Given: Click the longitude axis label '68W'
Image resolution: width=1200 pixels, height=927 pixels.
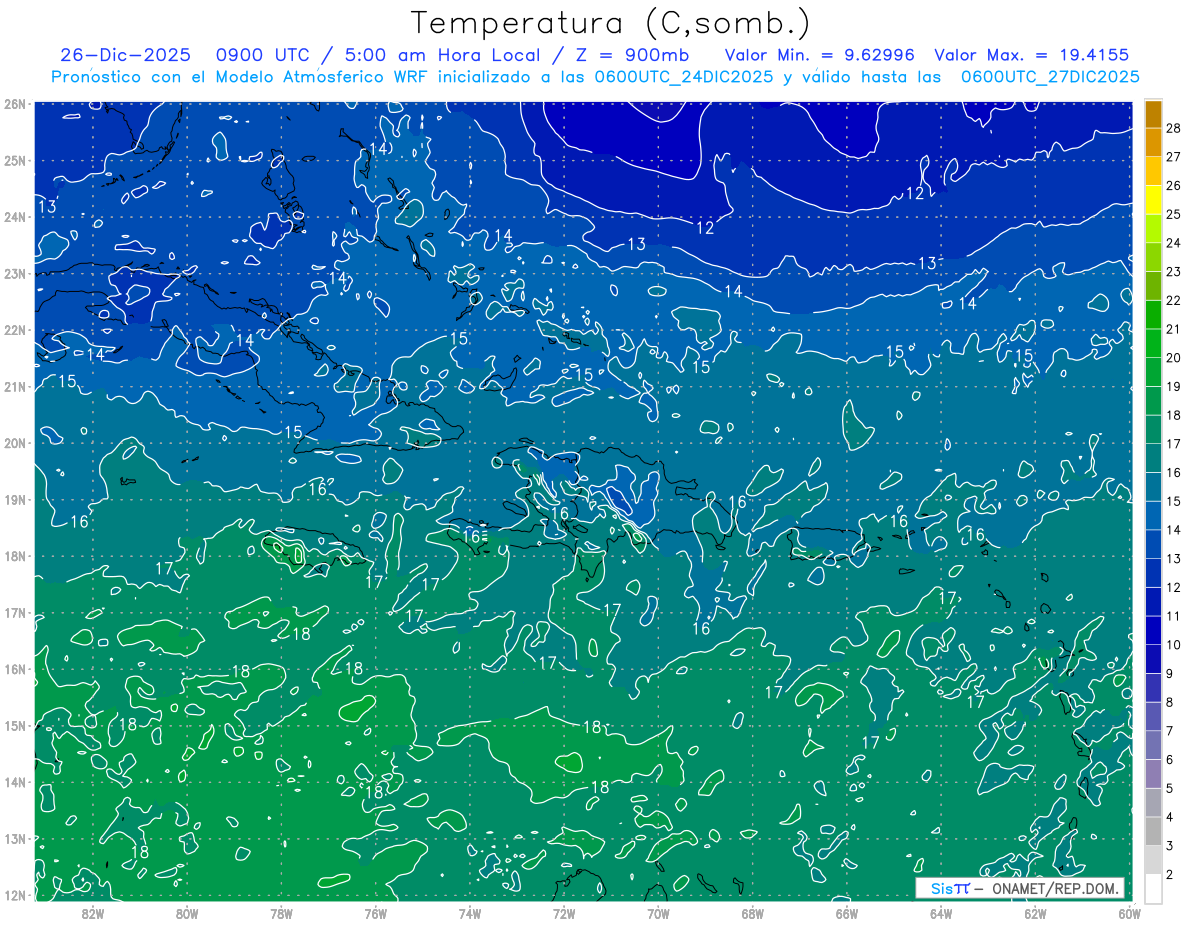Looking at the screenshot, I should click(x=753, y=913).
